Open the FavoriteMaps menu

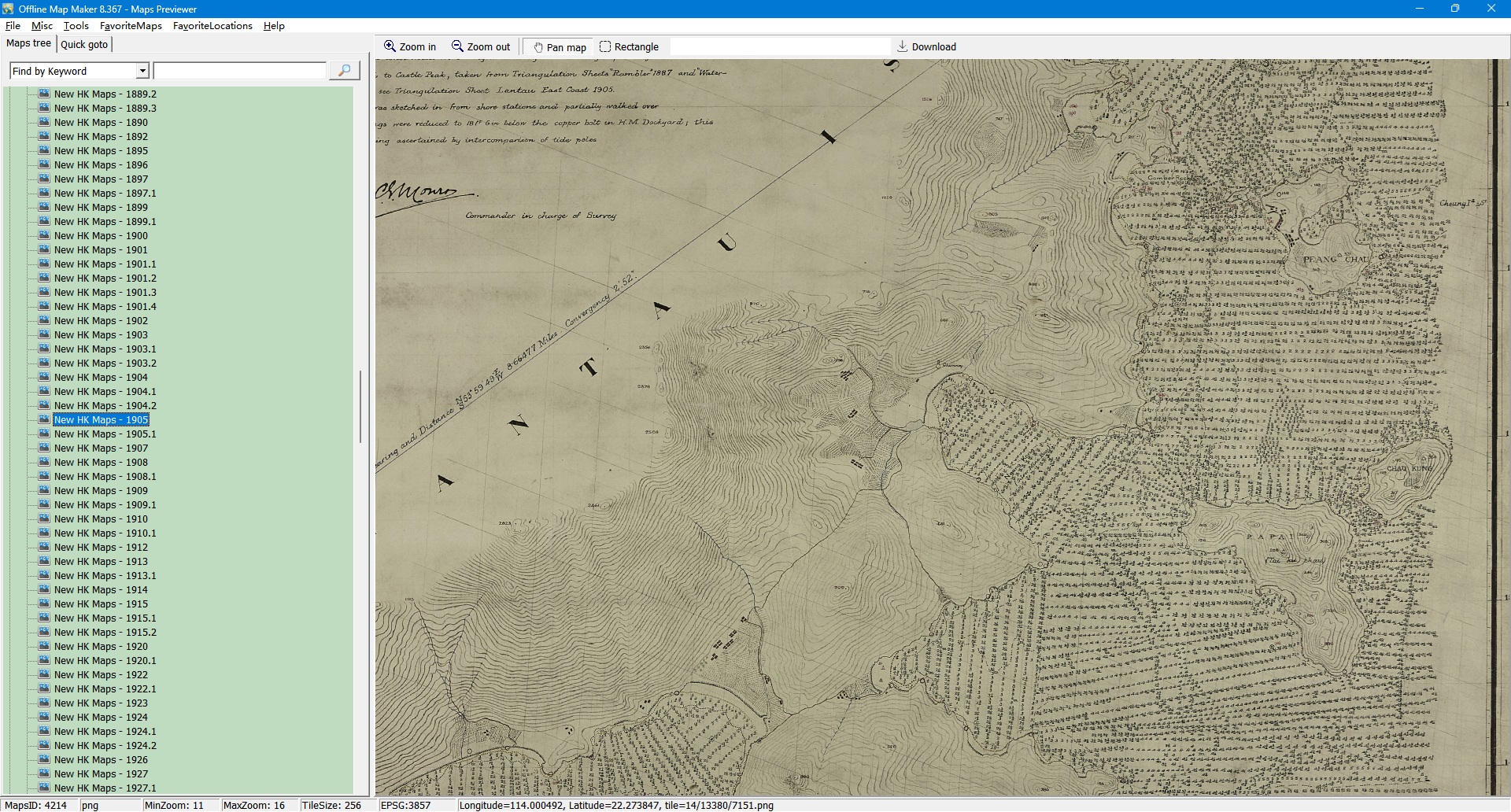tap(131, 26)
